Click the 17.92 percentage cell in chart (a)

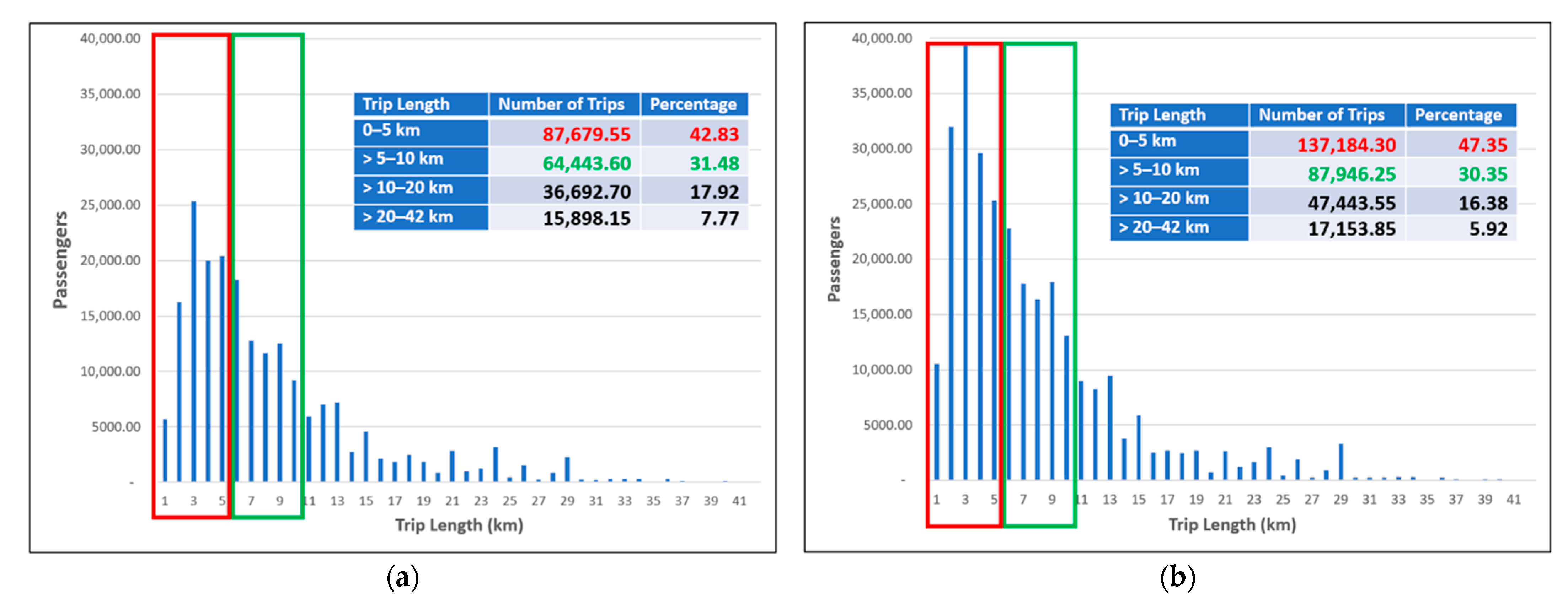(713, 192)
